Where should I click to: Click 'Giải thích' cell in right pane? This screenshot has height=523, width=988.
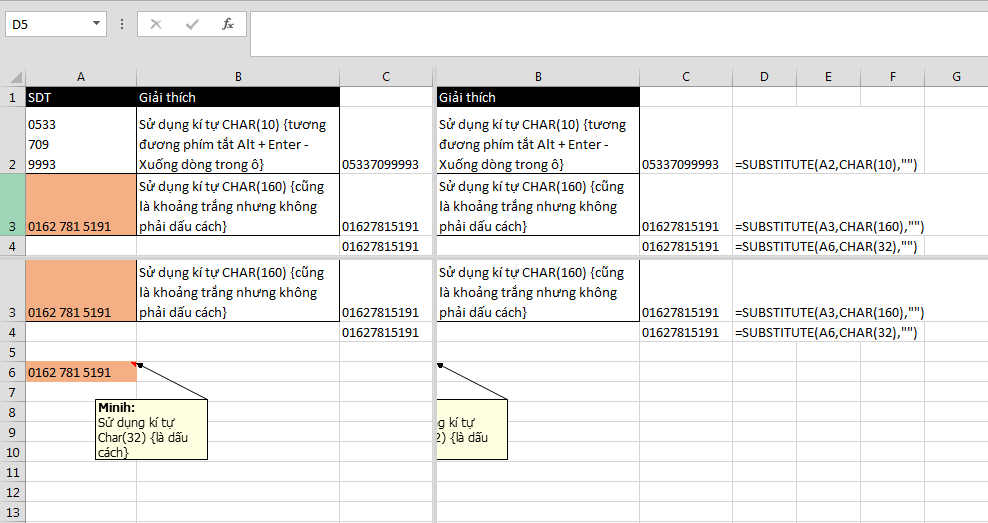click(538, 97)
